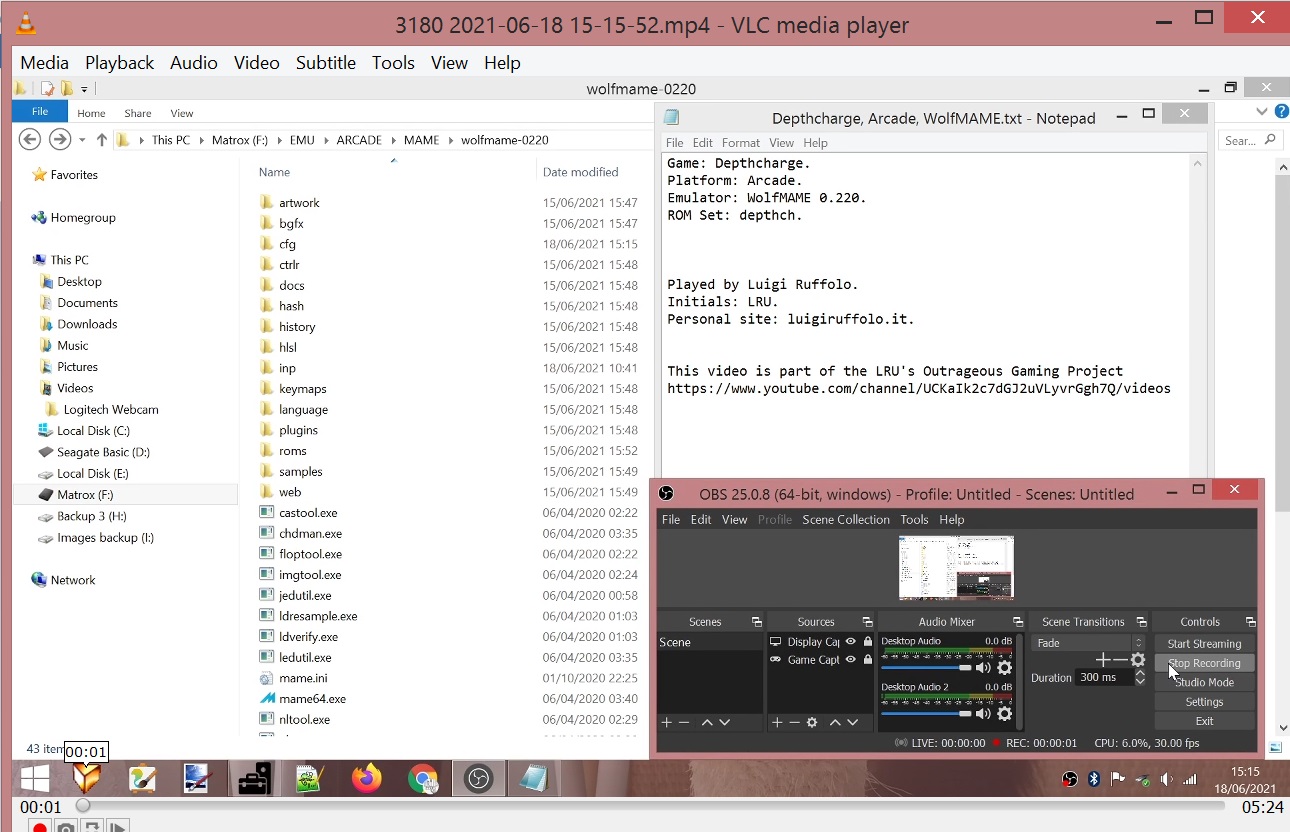1290x832 pixels.
Task: Click the Stop Recording button
Action: [1204, 663]
